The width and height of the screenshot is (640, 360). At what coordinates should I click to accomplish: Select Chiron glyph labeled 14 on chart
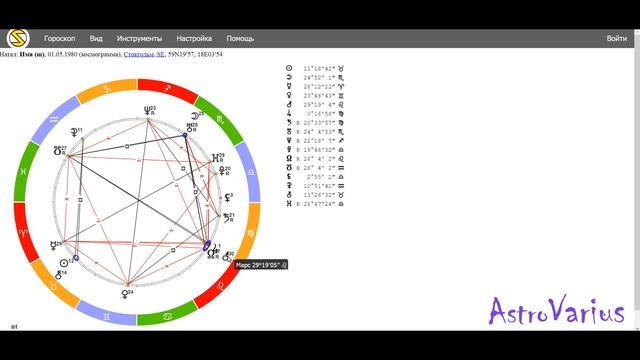59,275
